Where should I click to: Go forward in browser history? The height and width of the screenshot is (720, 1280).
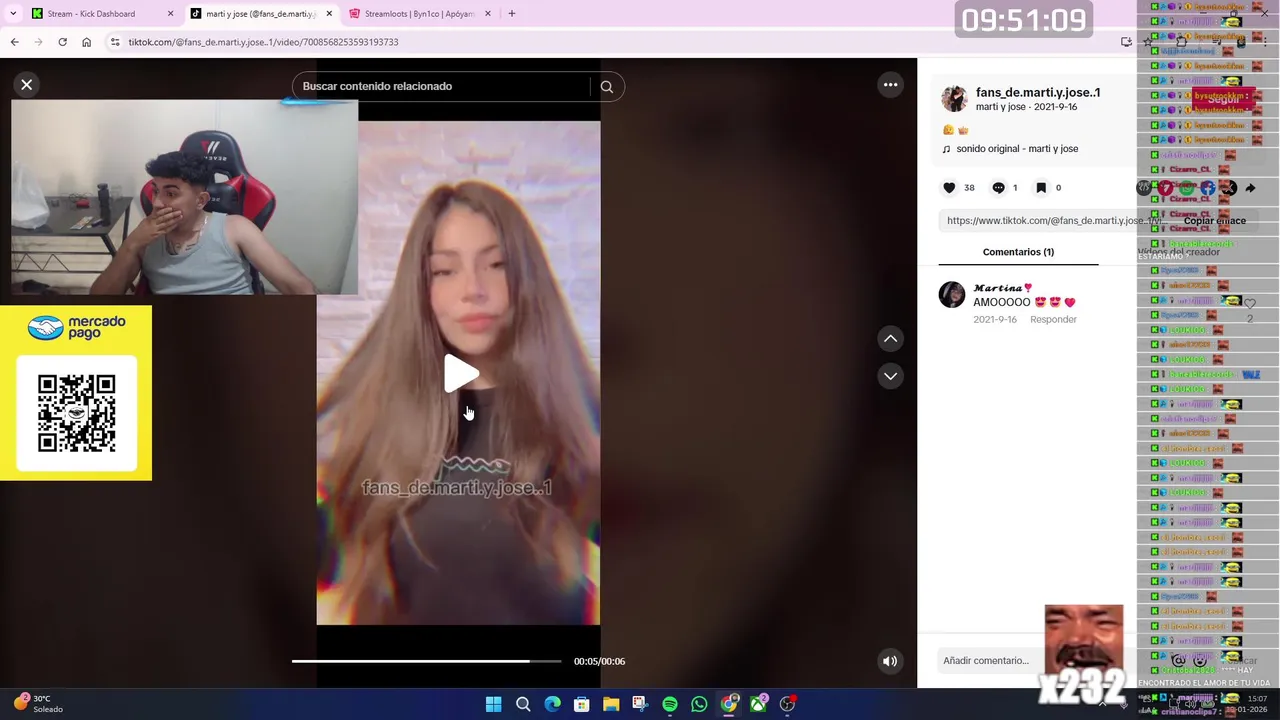click(x=38, y=42)
